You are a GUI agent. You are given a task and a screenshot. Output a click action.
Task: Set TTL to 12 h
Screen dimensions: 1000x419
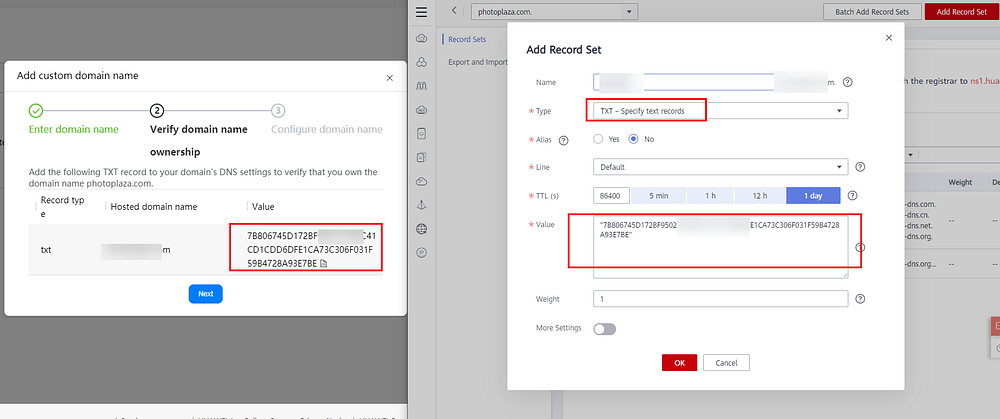click(760, 196)
